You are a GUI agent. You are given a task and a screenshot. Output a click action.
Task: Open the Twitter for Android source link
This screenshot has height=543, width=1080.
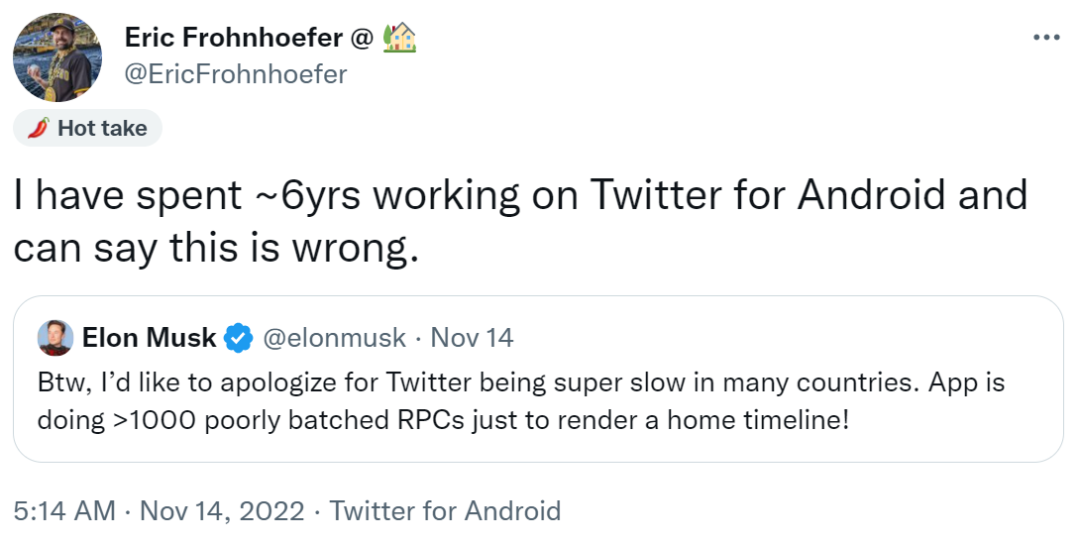coord(445,511)
